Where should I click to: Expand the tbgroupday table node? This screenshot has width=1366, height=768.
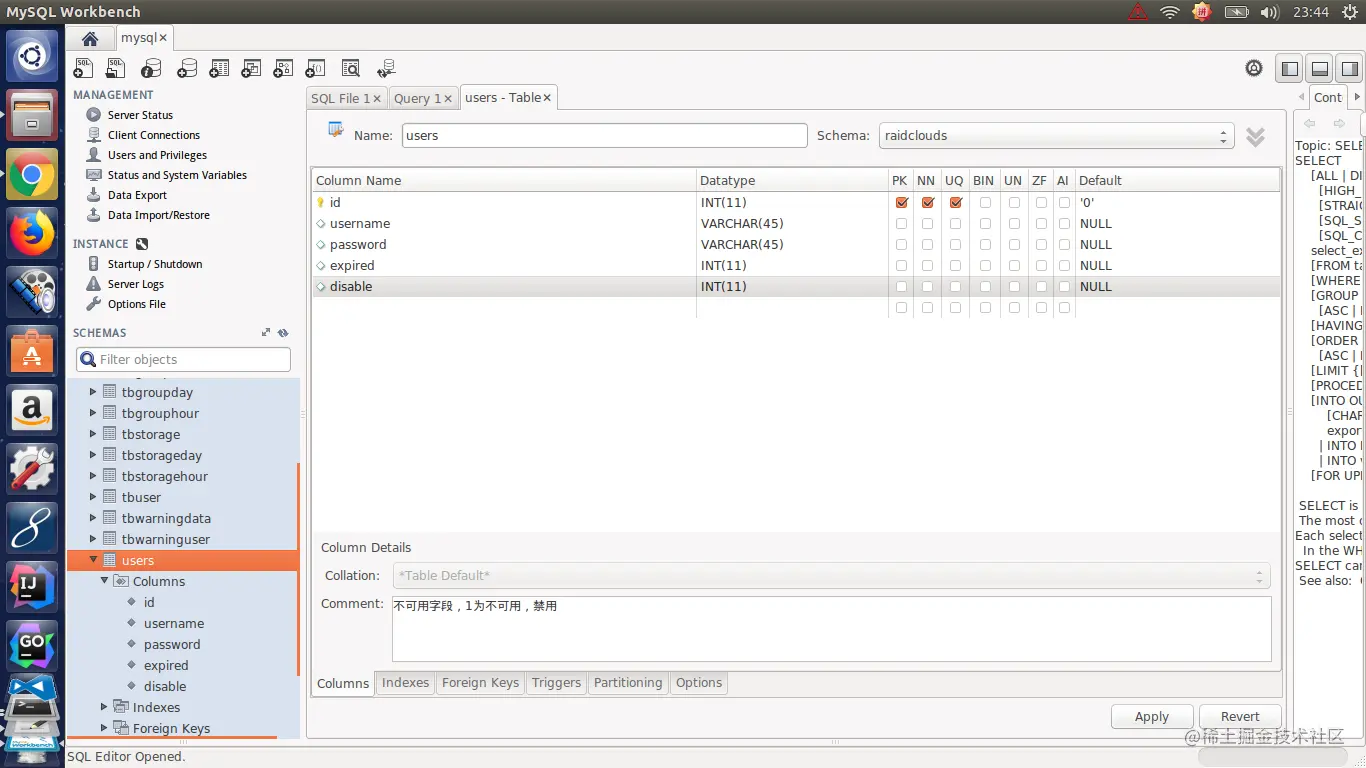click(94, 392)
